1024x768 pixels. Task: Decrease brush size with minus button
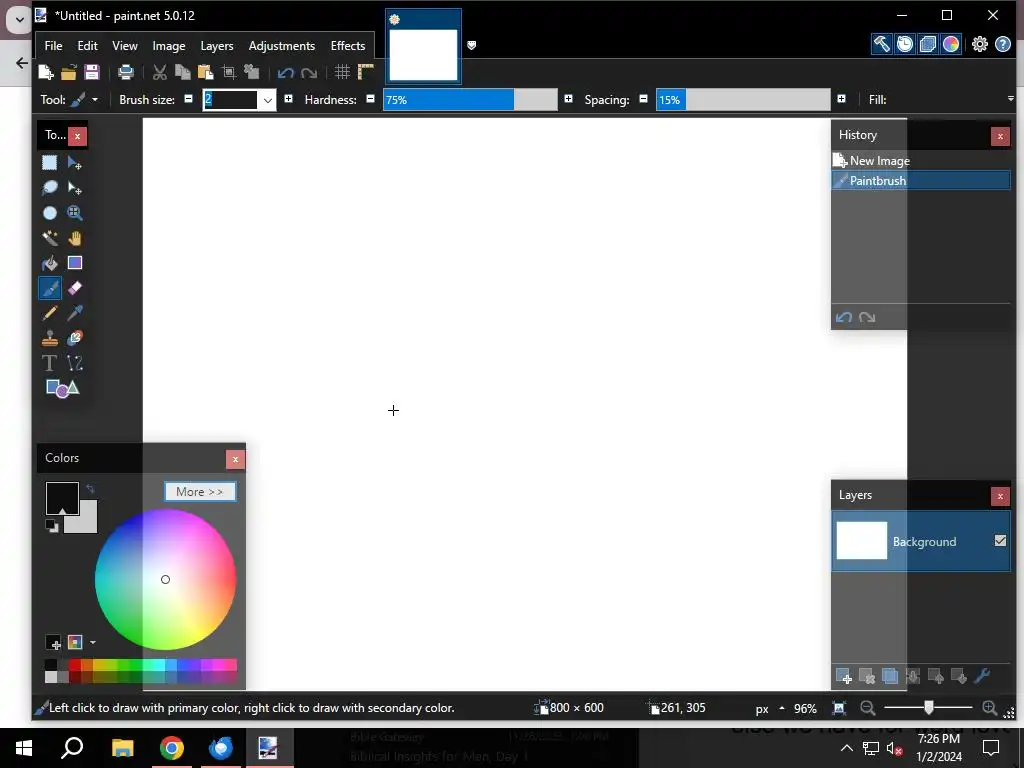click(x=189, y=99)
